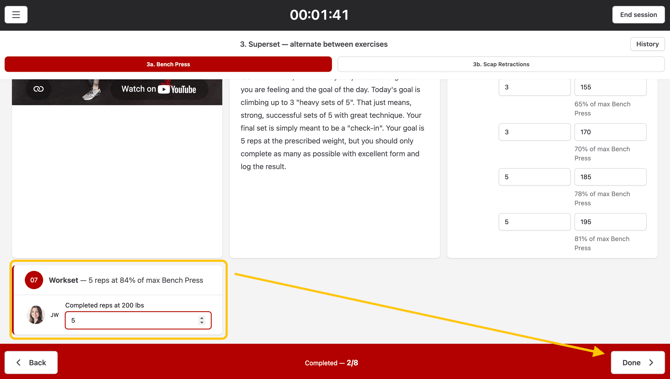Click '81% of max Bench Press' label
This screenshot has height=379, width=670.
pos(602,243)
